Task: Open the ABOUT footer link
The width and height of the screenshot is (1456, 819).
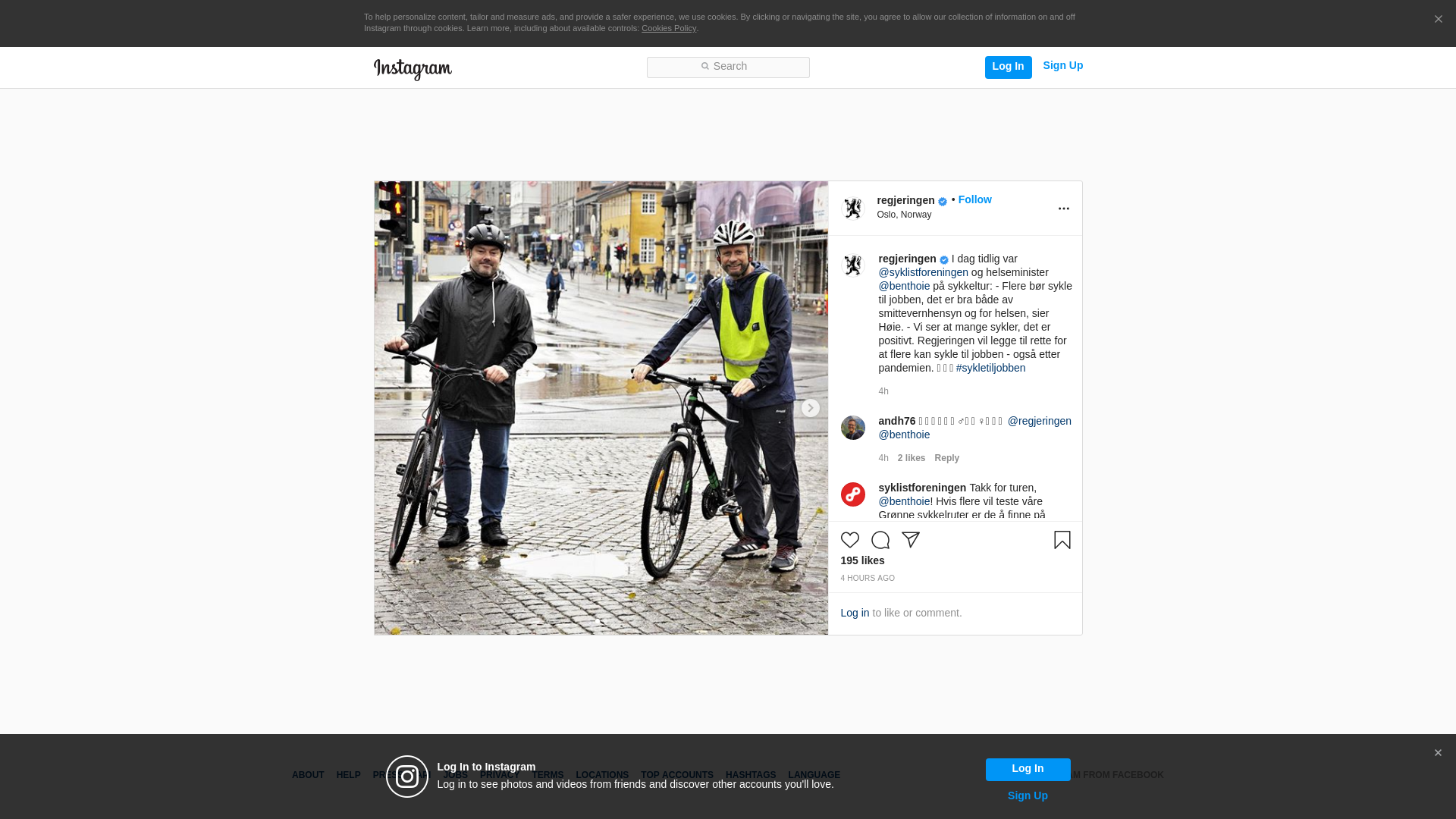Action: click(308, 775)
